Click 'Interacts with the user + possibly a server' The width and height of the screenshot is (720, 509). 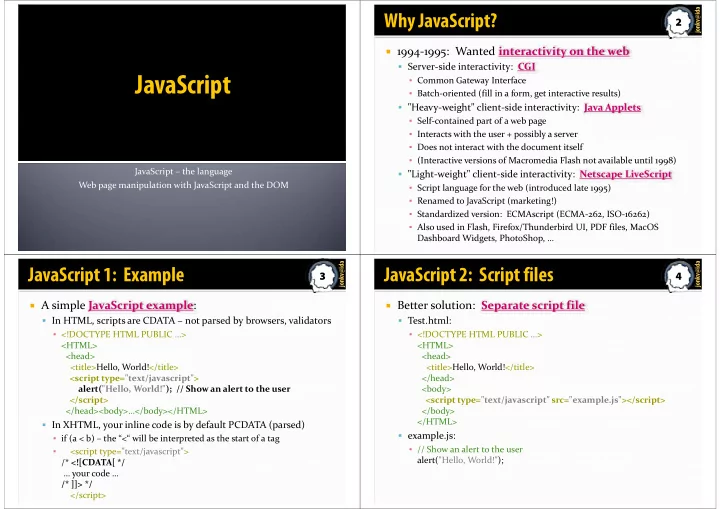pos(497,134)
